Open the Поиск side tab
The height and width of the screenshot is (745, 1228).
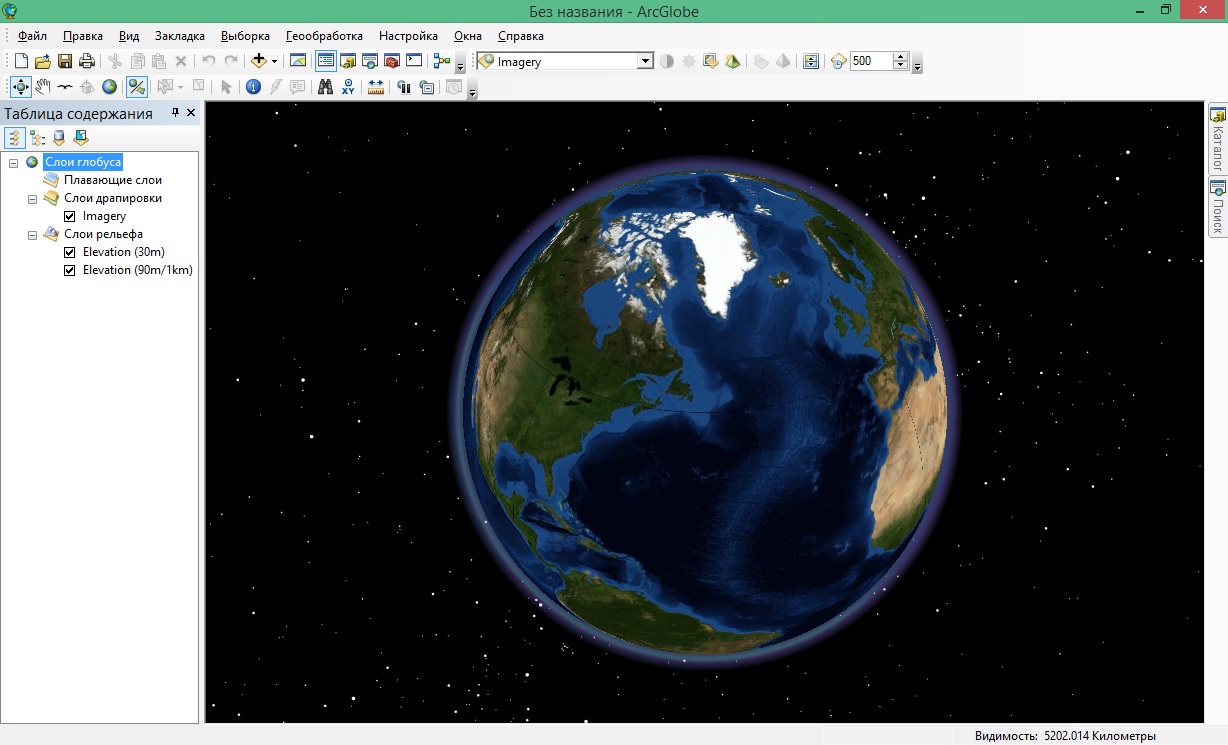1217,208
